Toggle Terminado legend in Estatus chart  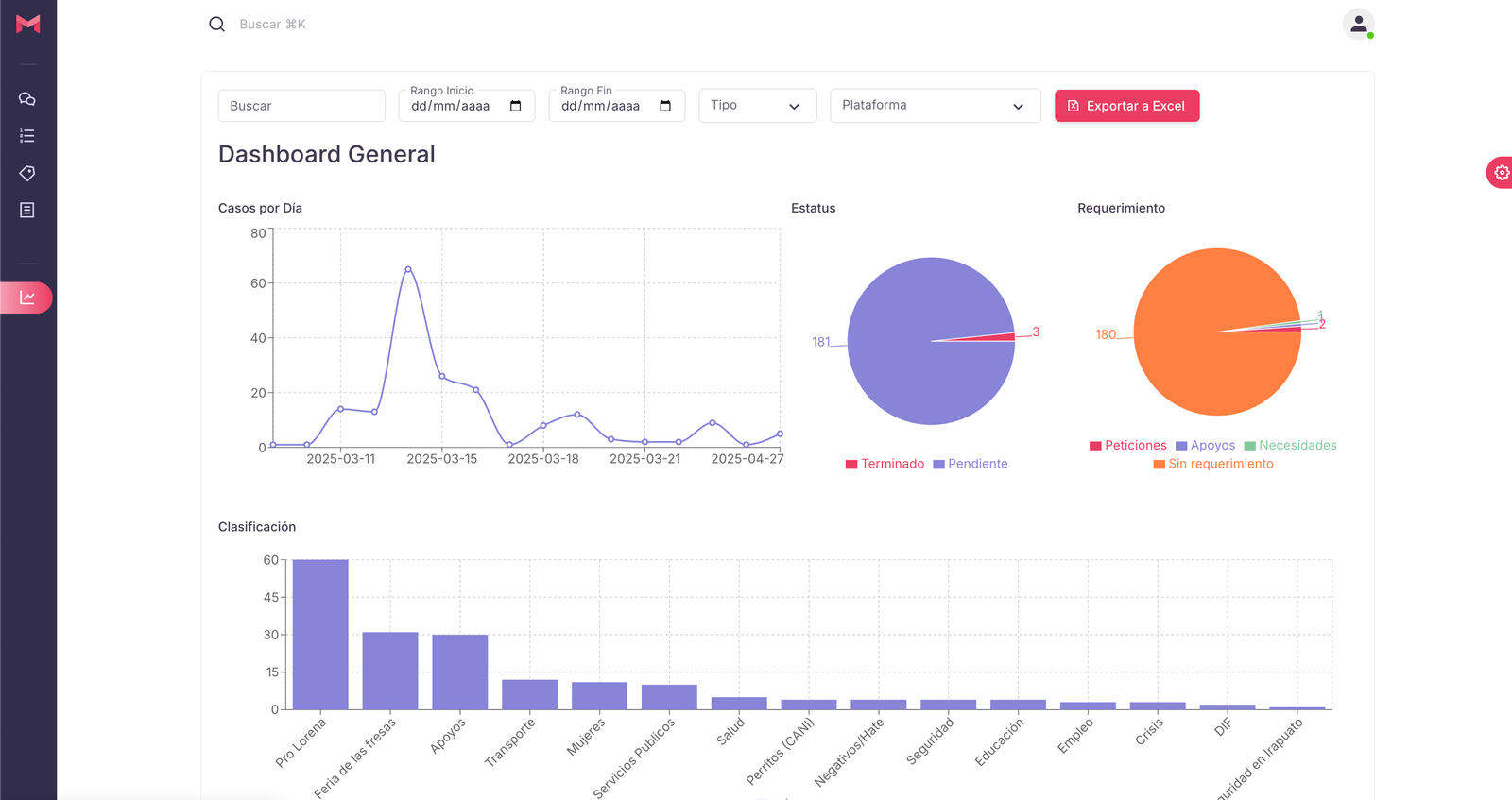click(885, 464)
